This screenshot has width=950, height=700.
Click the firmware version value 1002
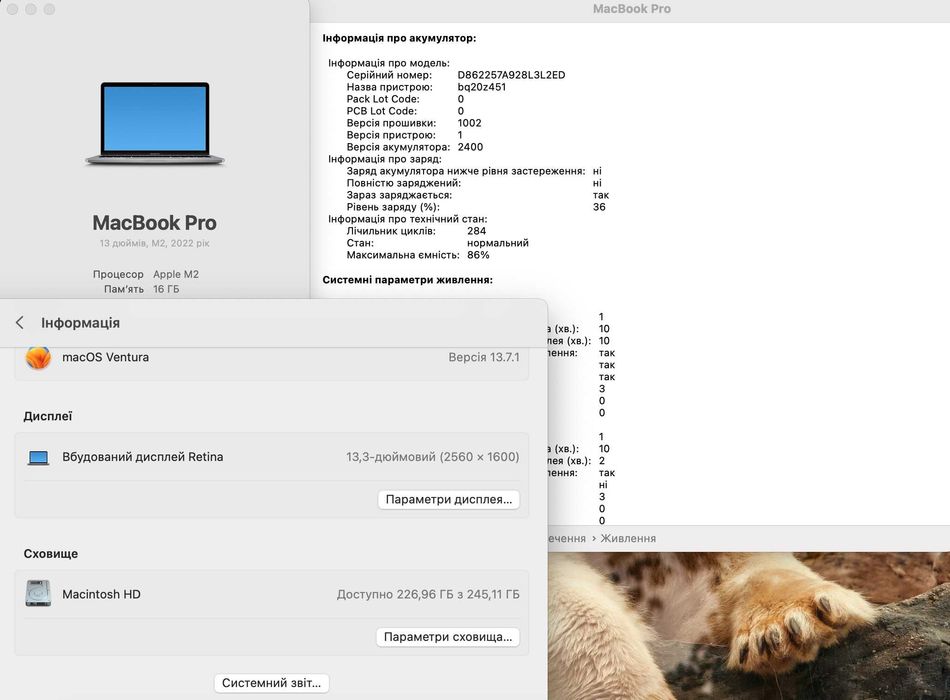tap(470, 123)
